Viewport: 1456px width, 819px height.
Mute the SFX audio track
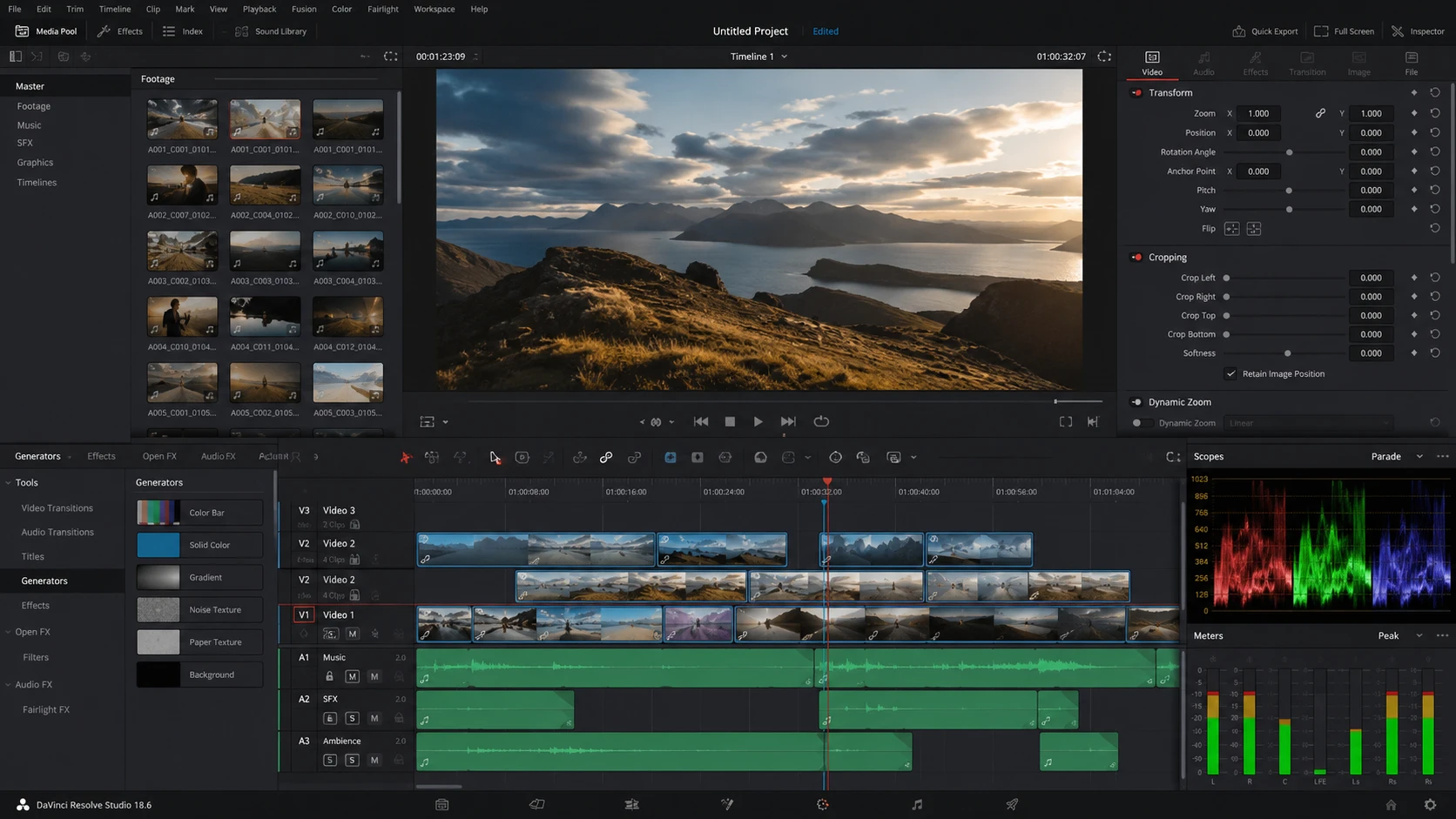[374, 718]
